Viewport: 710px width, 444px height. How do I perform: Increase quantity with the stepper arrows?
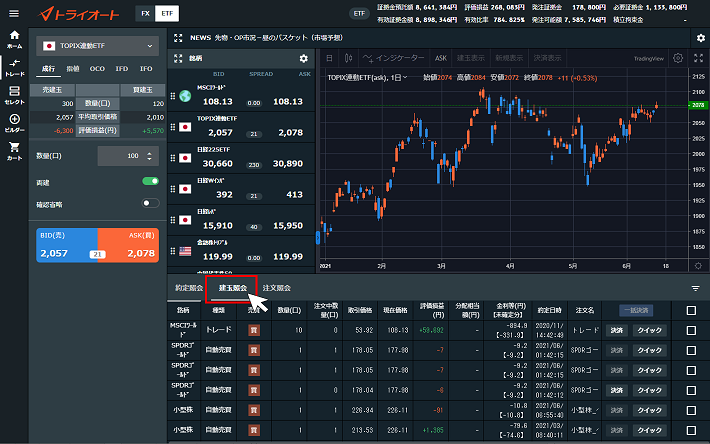pyautogui.click(x=149, y=153)
